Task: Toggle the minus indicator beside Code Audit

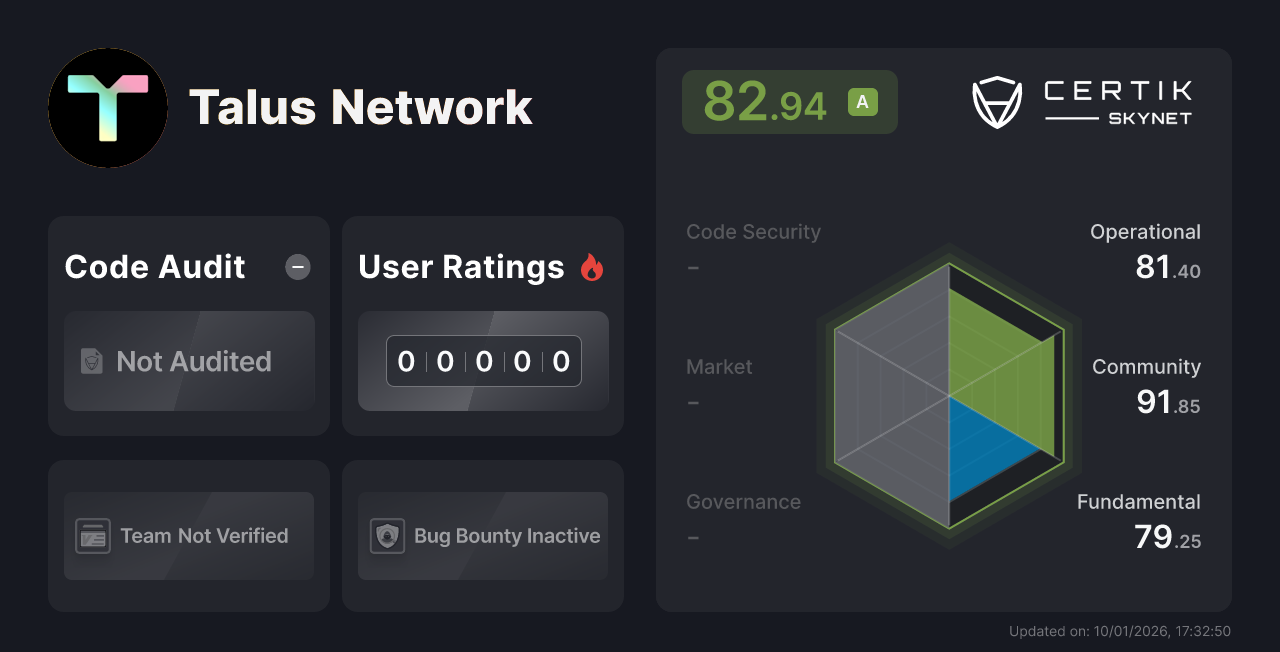Action: [x=297, y=266]
